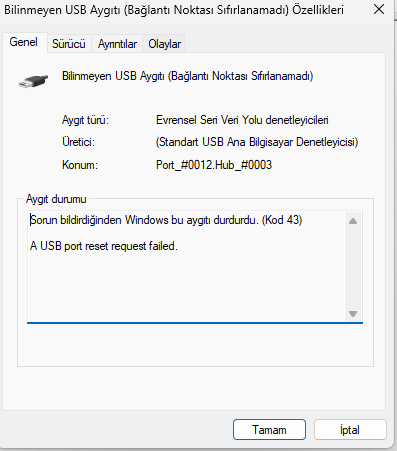Image resolution: width=397 pixels, height=451 pixels.
Task: Open the Sürücü tab
Action: pos(69,44)
